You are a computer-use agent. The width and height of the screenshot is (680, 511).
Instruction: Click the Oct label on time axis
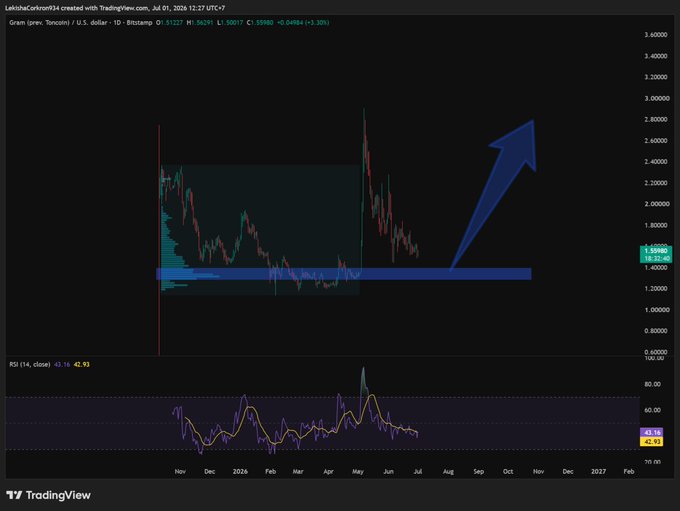point(508,472)
